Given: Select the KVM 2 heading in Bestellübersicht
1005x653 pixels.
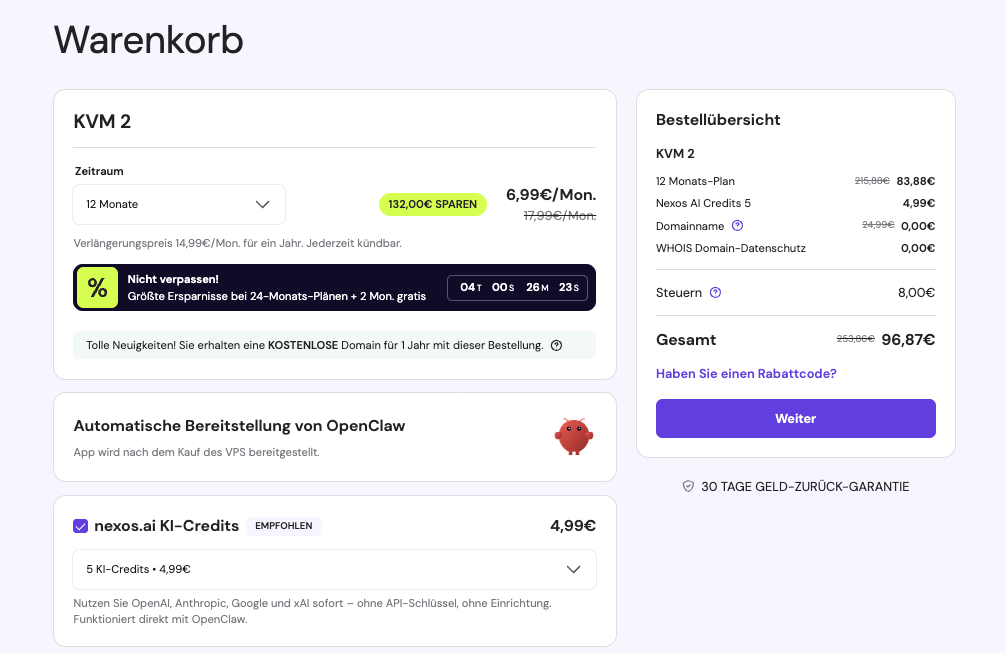Looking at the screenshot, I should point(674,153).
